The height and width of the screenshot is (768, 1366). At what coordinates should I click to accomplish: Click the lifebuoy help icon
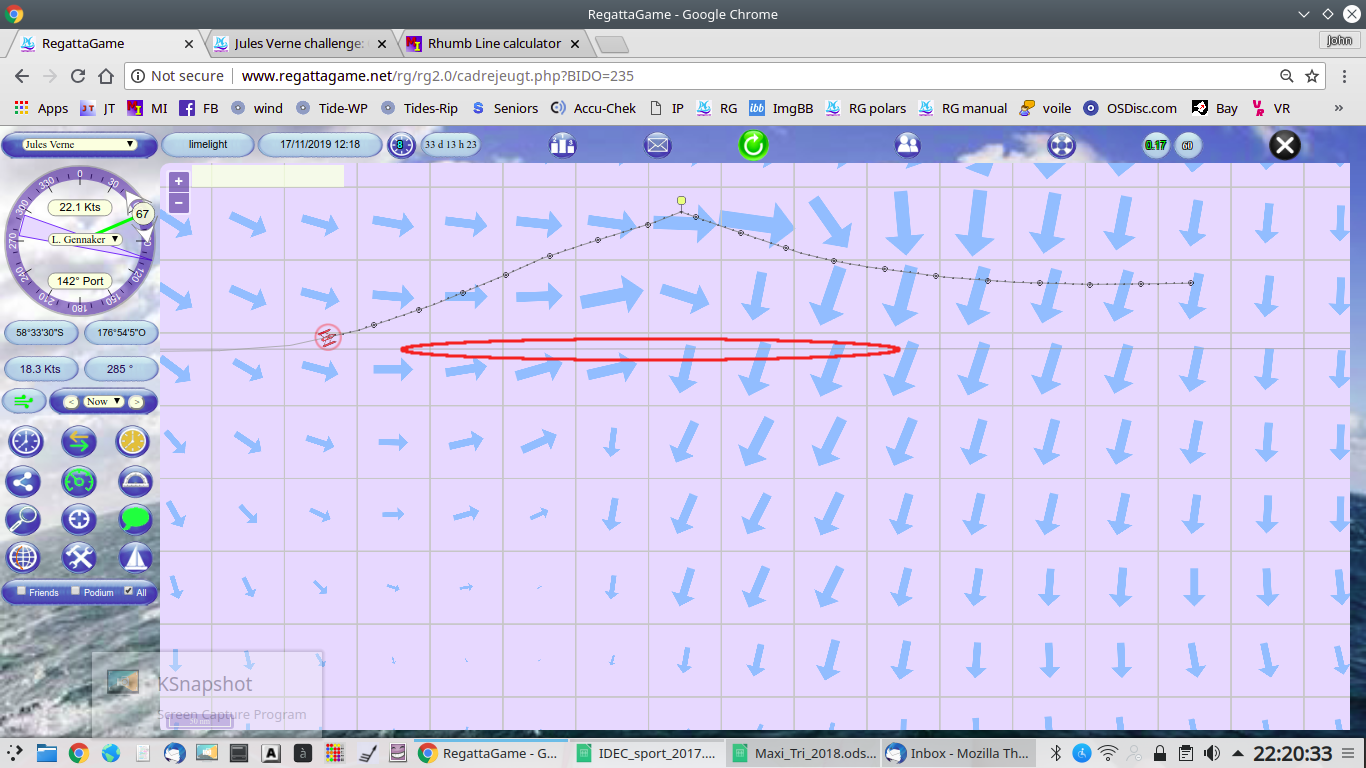[1061, 145]
